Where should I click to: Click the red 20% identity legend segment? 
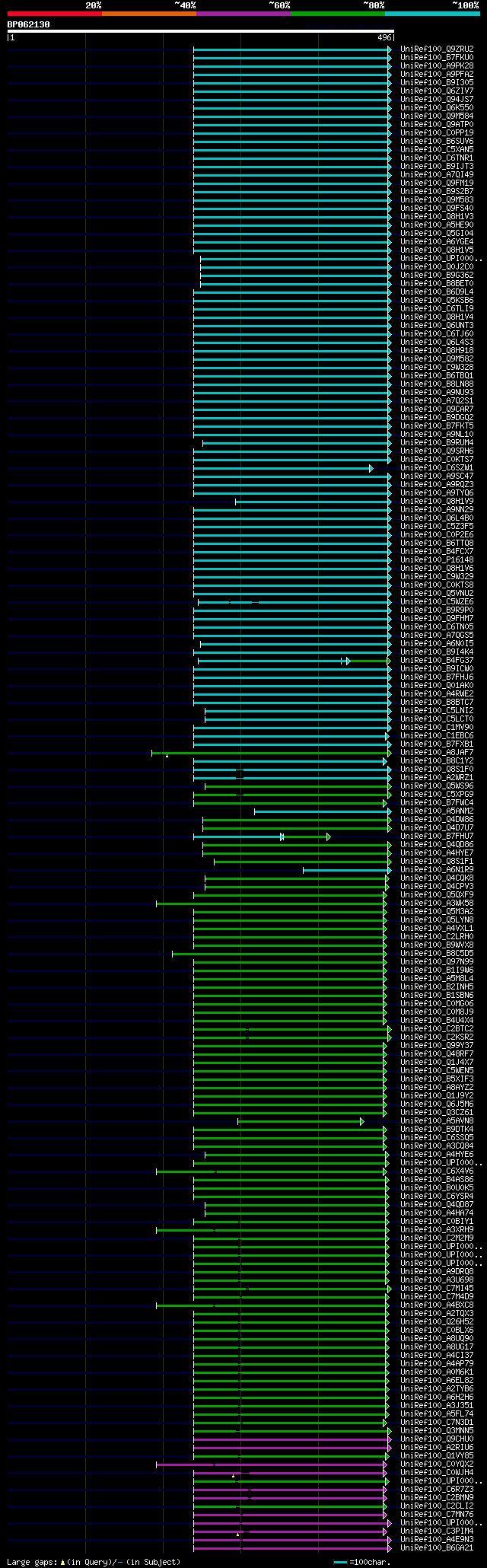pos(55,14)
